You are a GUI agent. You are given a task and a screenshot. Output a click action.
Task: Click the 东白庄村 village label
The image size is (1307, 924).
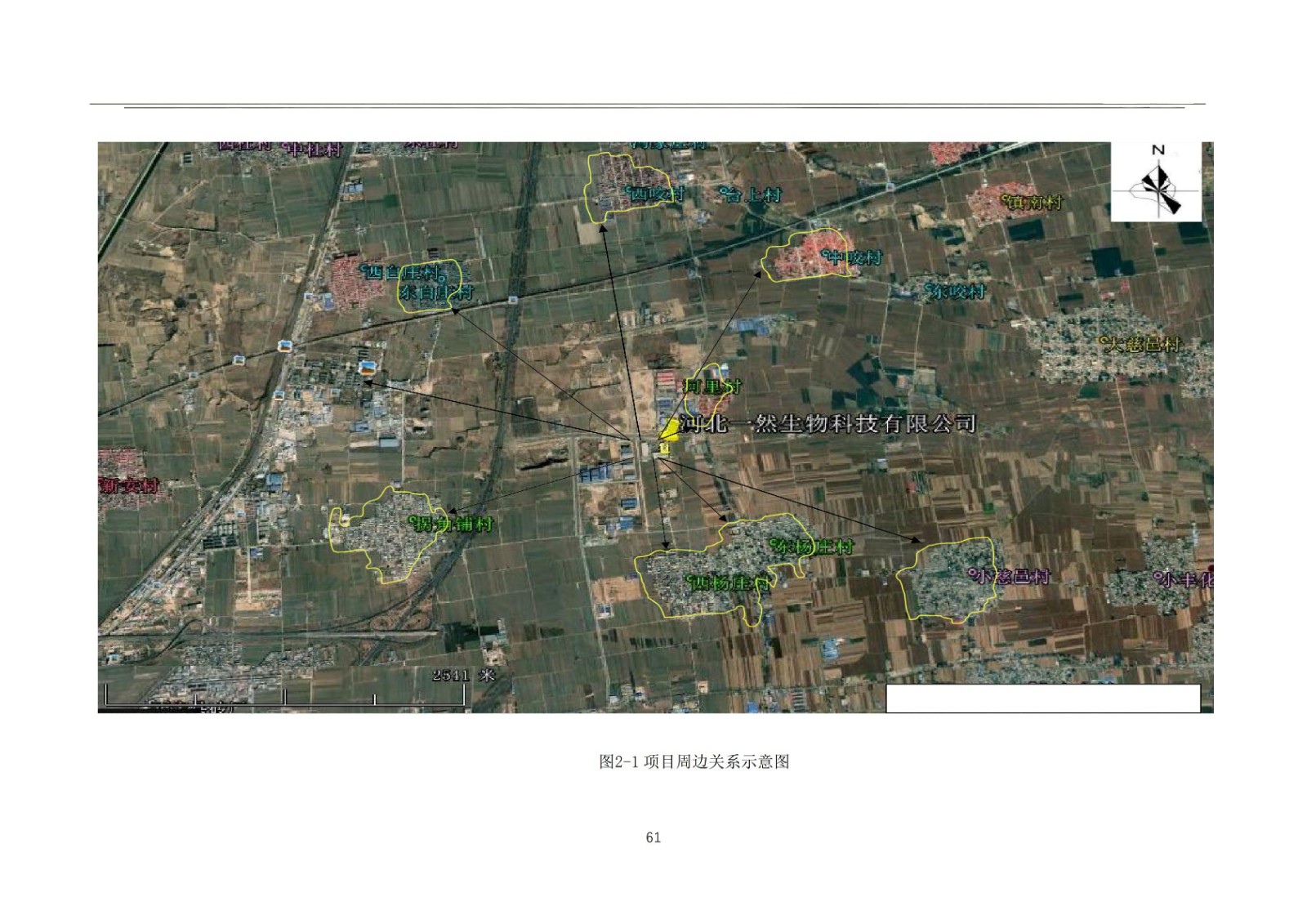click(x=435, y=292)
